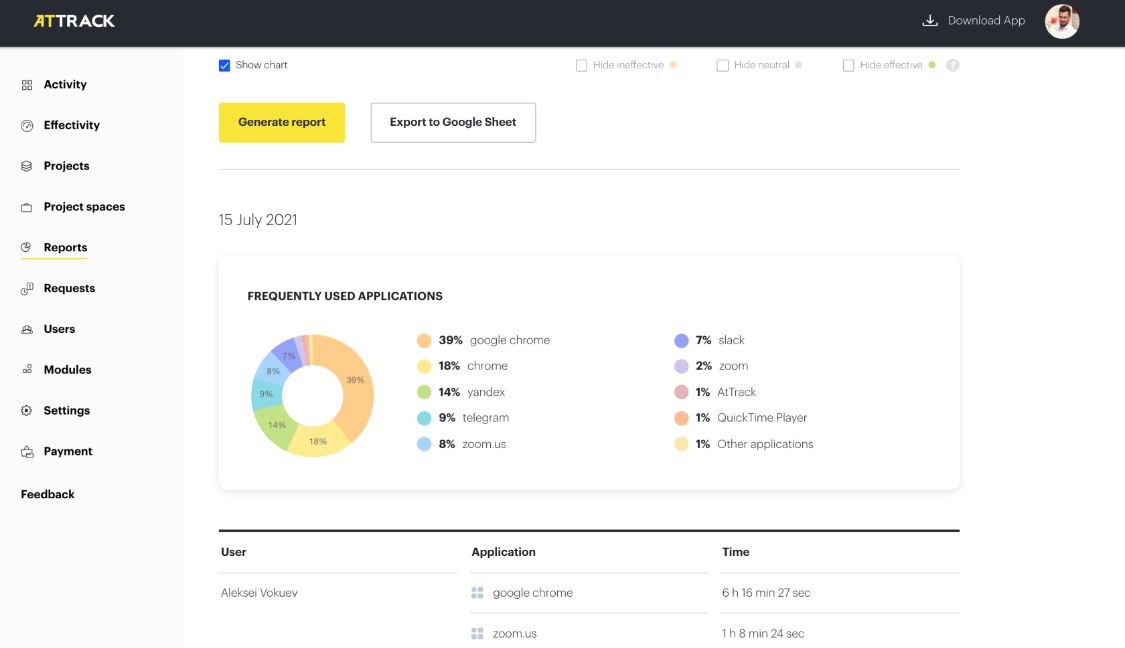The width and height of the screenshot is (1125, 648).
Task: Click the slack blue legend dot
Action: [x=681, y=341]
